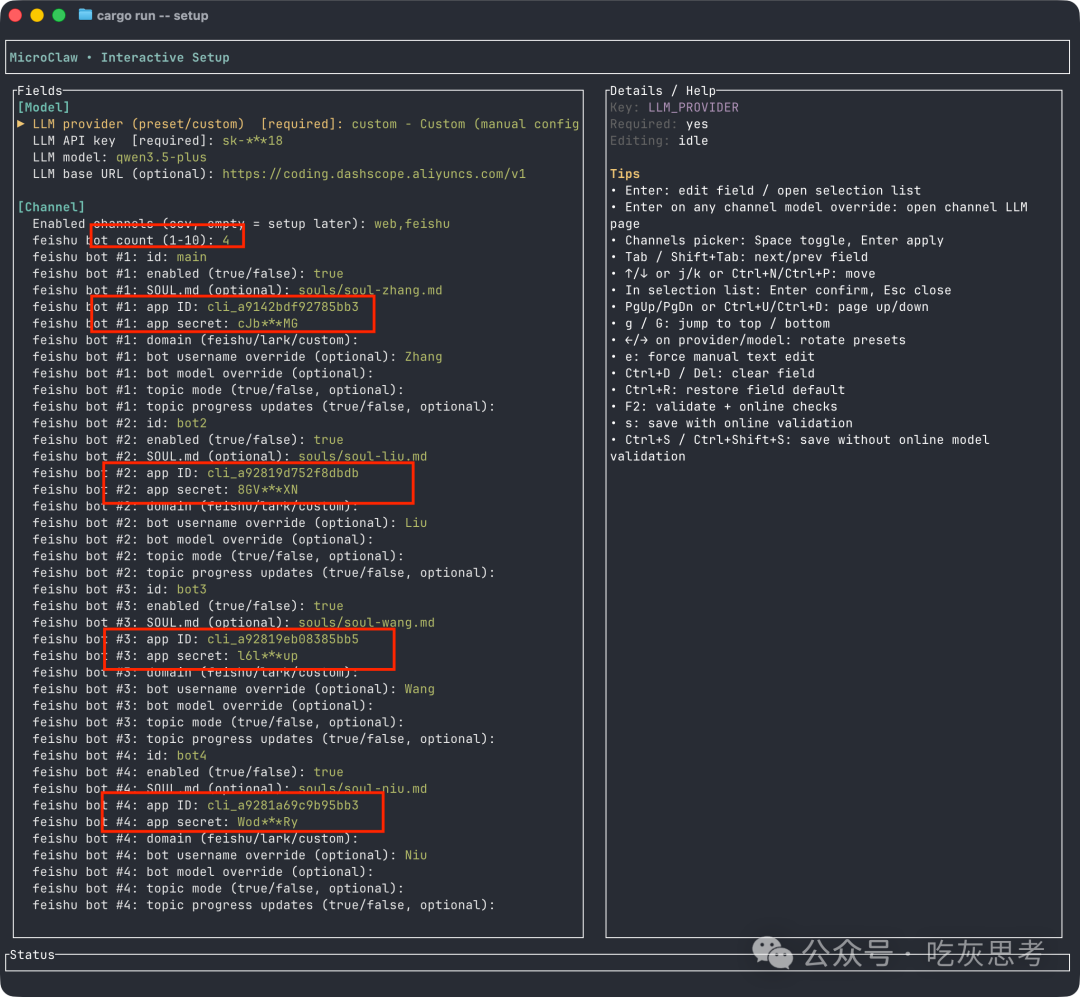Toggle feishu bot #4 enabled true value
This screenshot has height=997, width=1080.
328,772
